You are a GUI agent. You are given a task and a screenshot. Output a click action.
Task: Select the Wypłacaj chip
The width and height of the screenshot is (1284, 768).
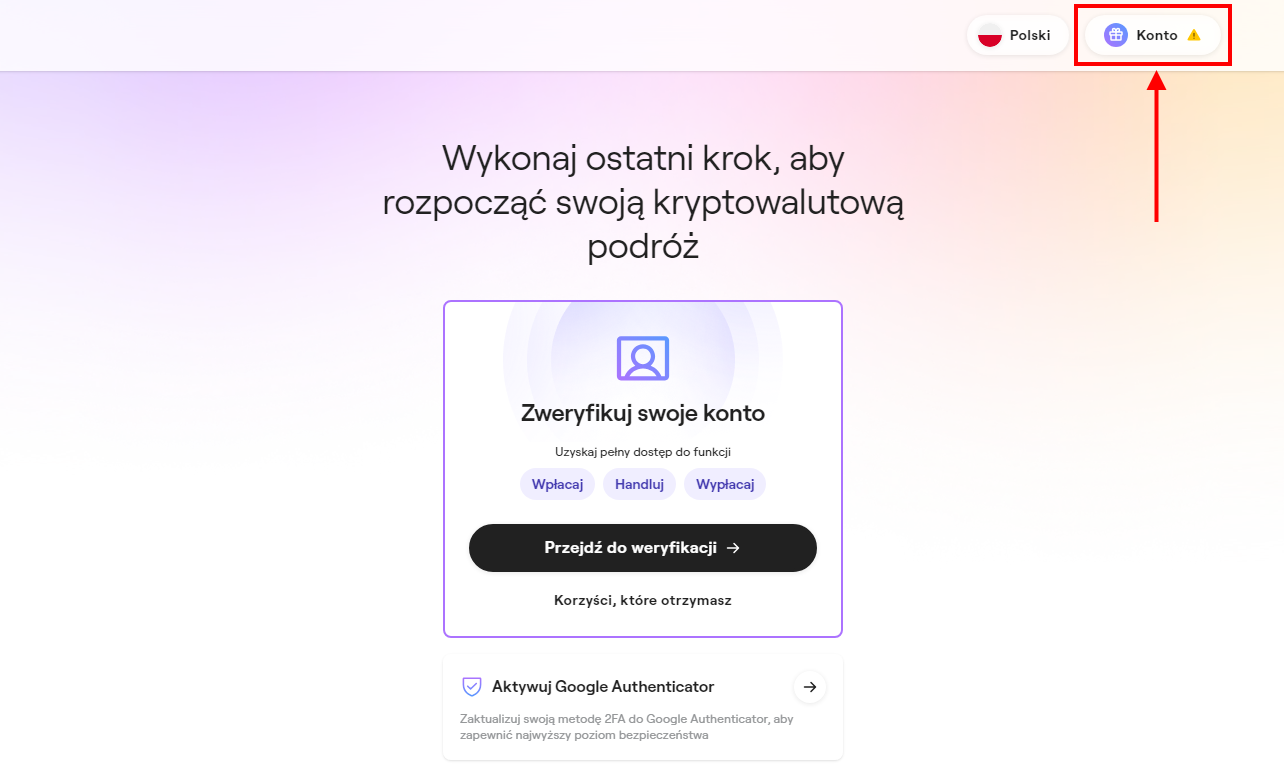[x=725, y=484]
